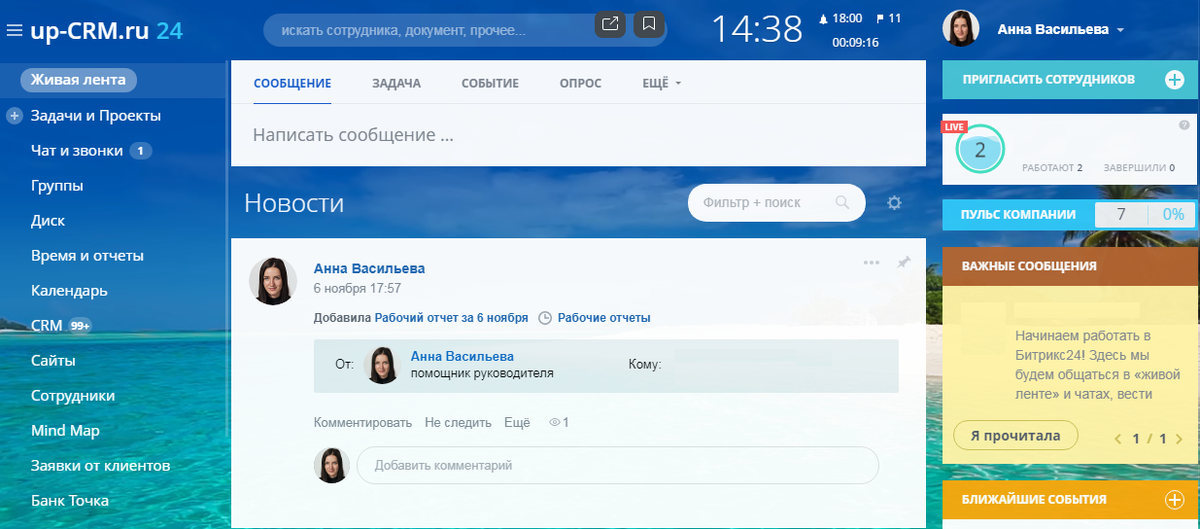Click the flag icon showing 11
This screenshot has height=529, width=1200.
(879, 18)
